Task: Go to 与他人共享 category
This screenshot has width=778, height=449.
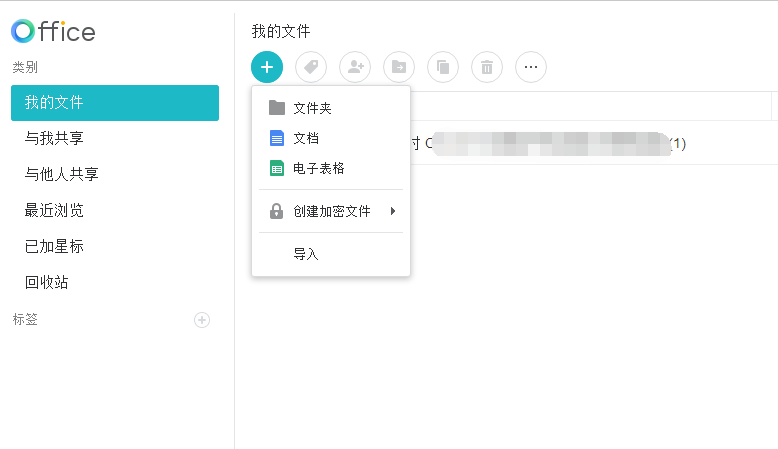Action: pos(61,174)
